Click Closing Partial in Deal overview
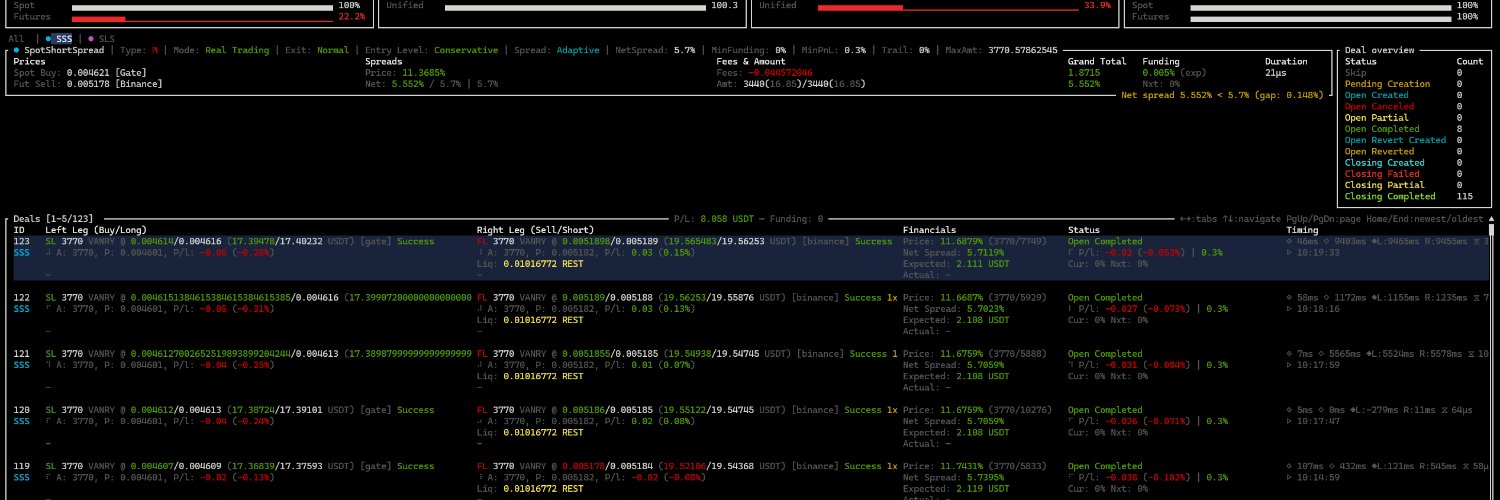The height and width of the screenshot is (500, 1500). pos(1386,185)
